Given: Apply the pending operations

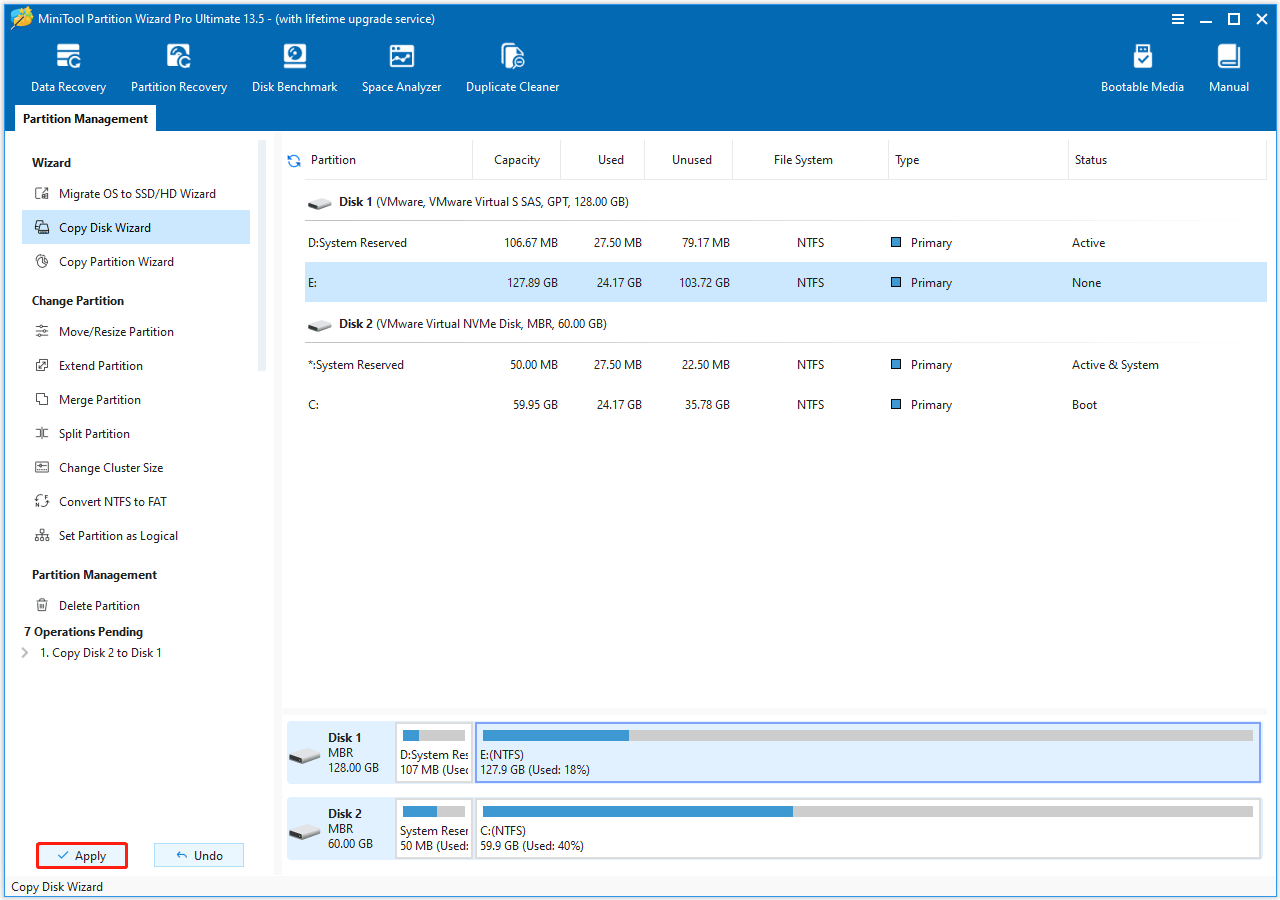Looking at the screenshot, I should [x=81, y=855].
